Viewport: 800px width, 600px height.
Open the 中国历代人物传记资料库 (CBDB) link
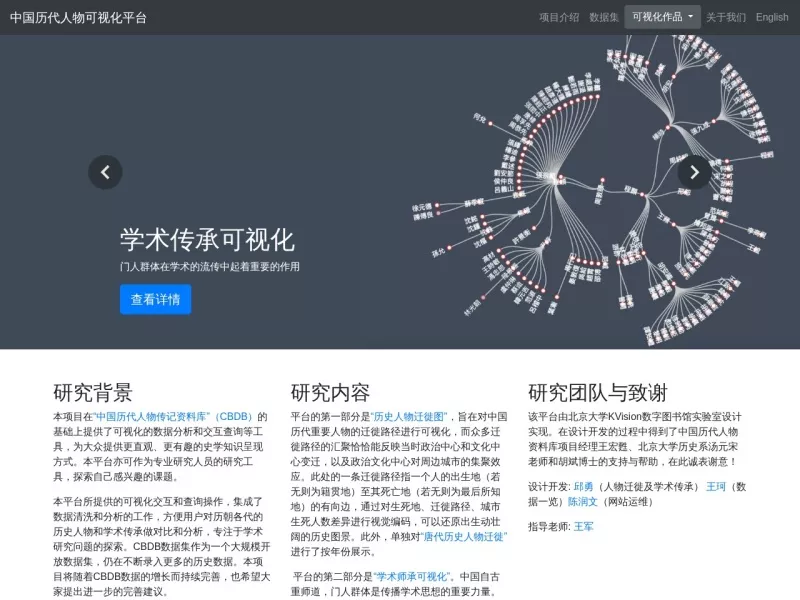click(173, 417)
